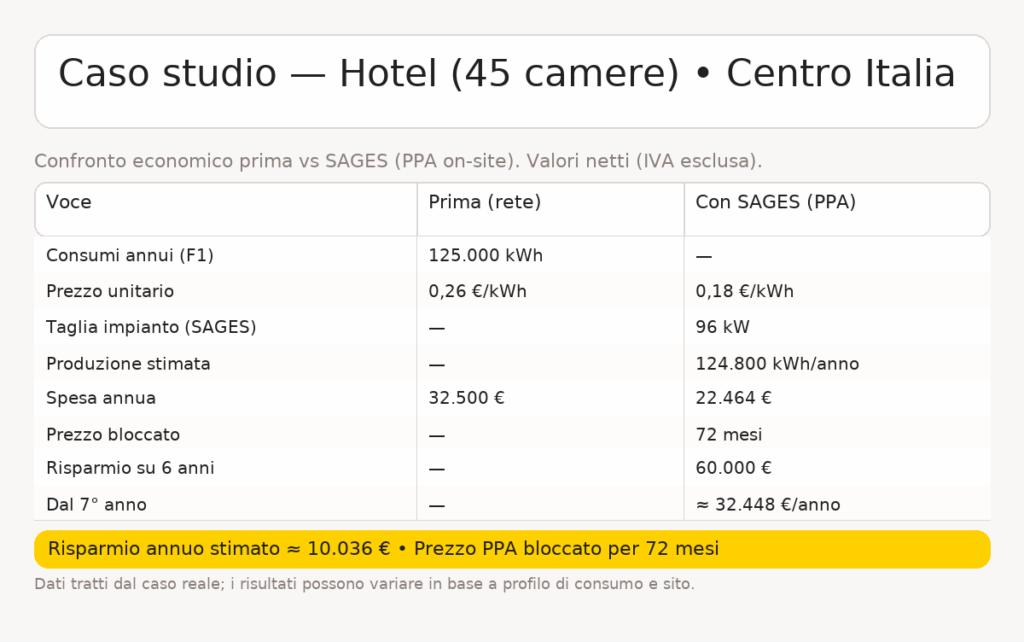
Task: Select the 'Taglia impianto (SAGES)' row label
Action: point(151,328)
